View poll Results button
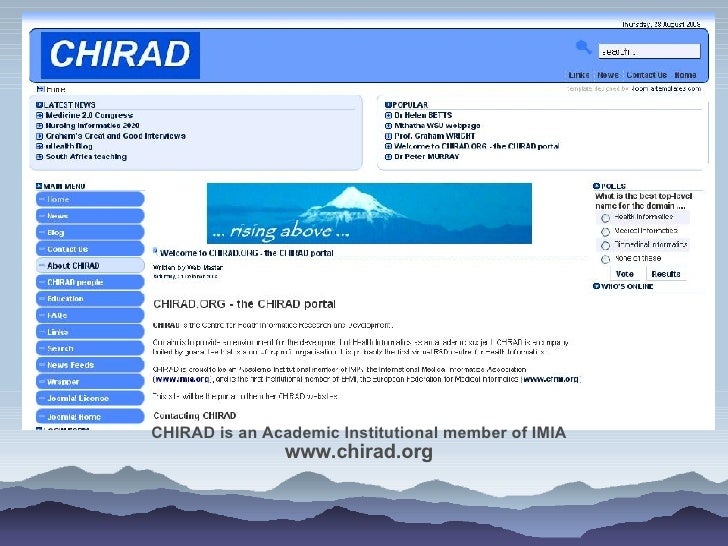728x546 pixels. pyautogui.click(x=666, y=274)
